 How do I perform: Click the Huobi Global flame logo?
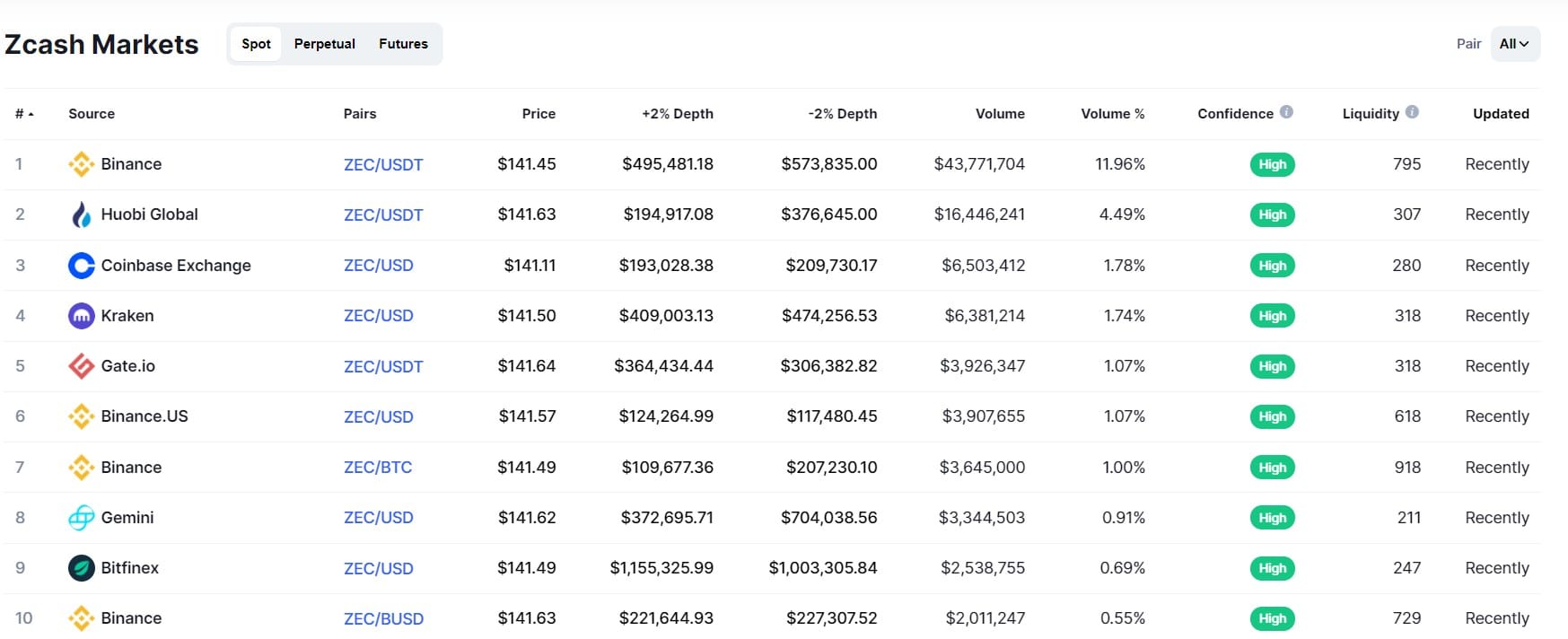(82, 214)
